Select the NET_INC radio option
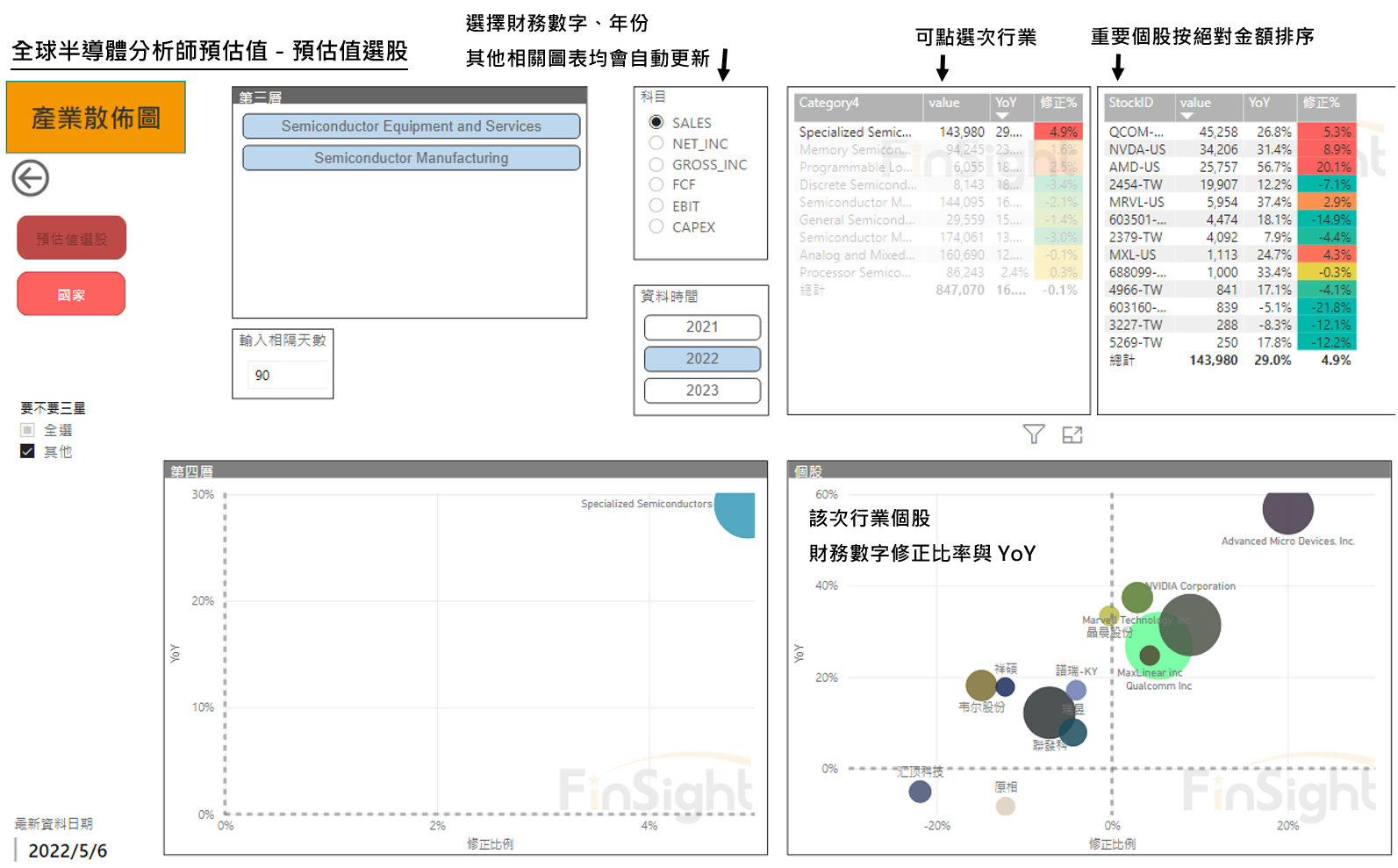1398x868 pixels. coord(656,143)
